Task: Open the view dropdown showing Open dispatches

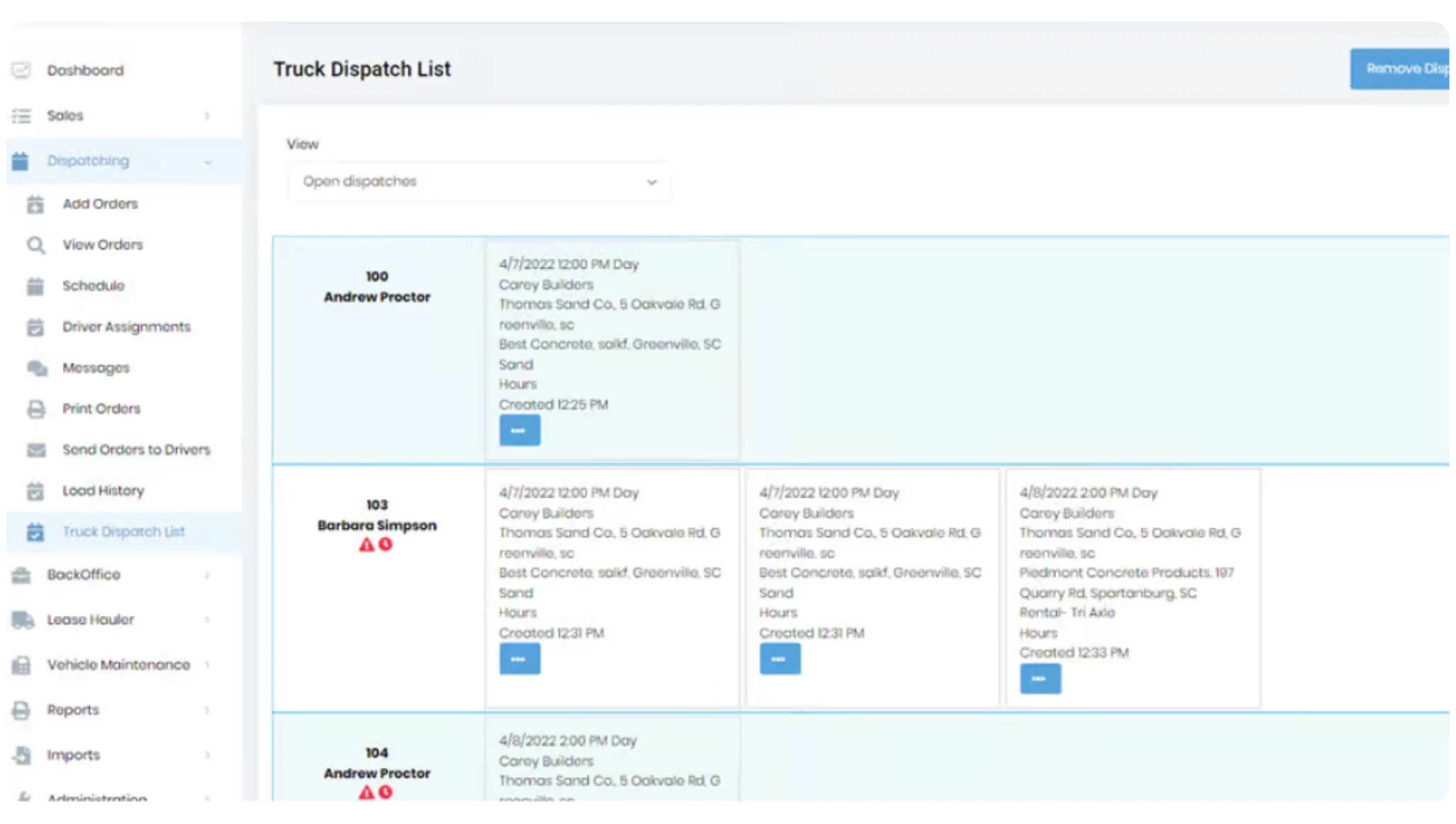Action: click(479, 181)
